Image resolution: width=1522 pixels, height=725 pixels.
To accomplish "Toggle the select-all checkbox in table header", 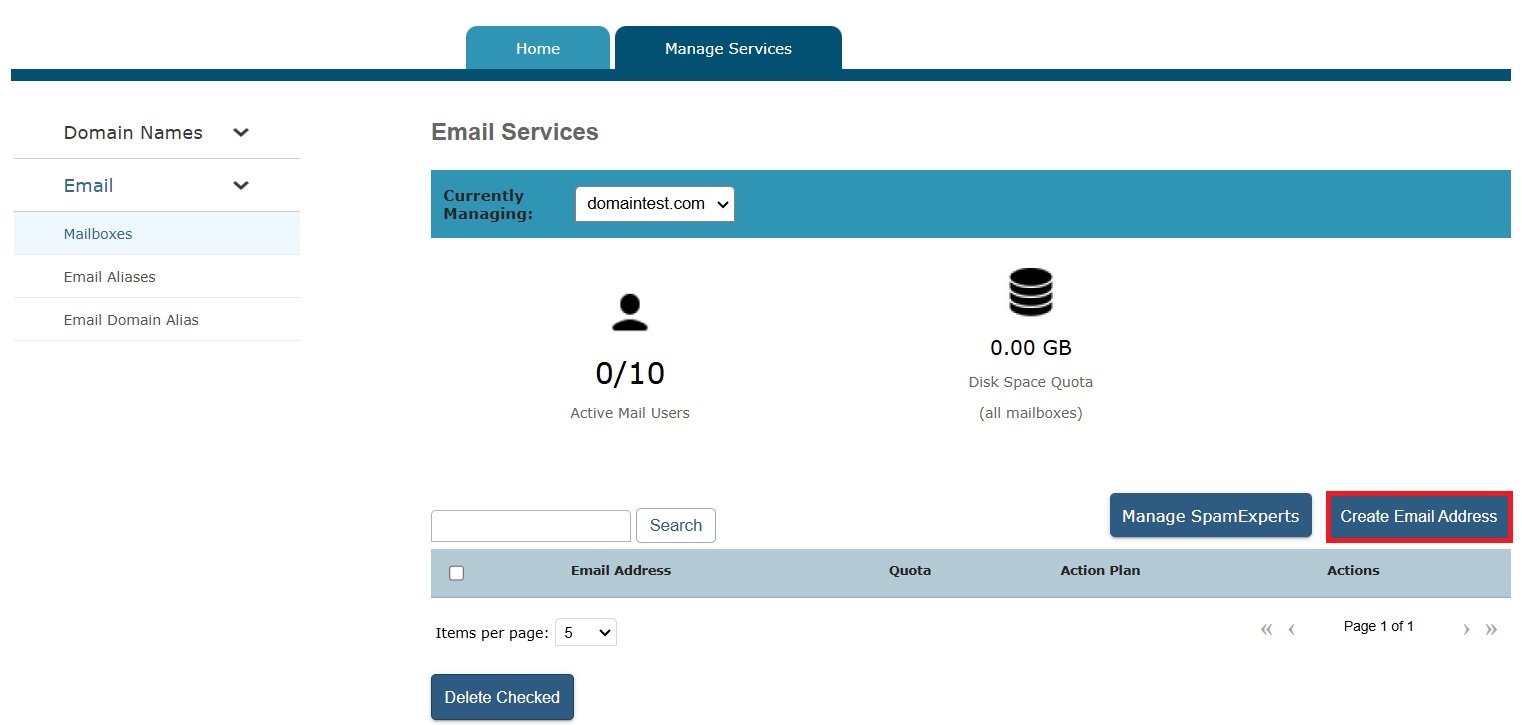I will click(457, 573).
